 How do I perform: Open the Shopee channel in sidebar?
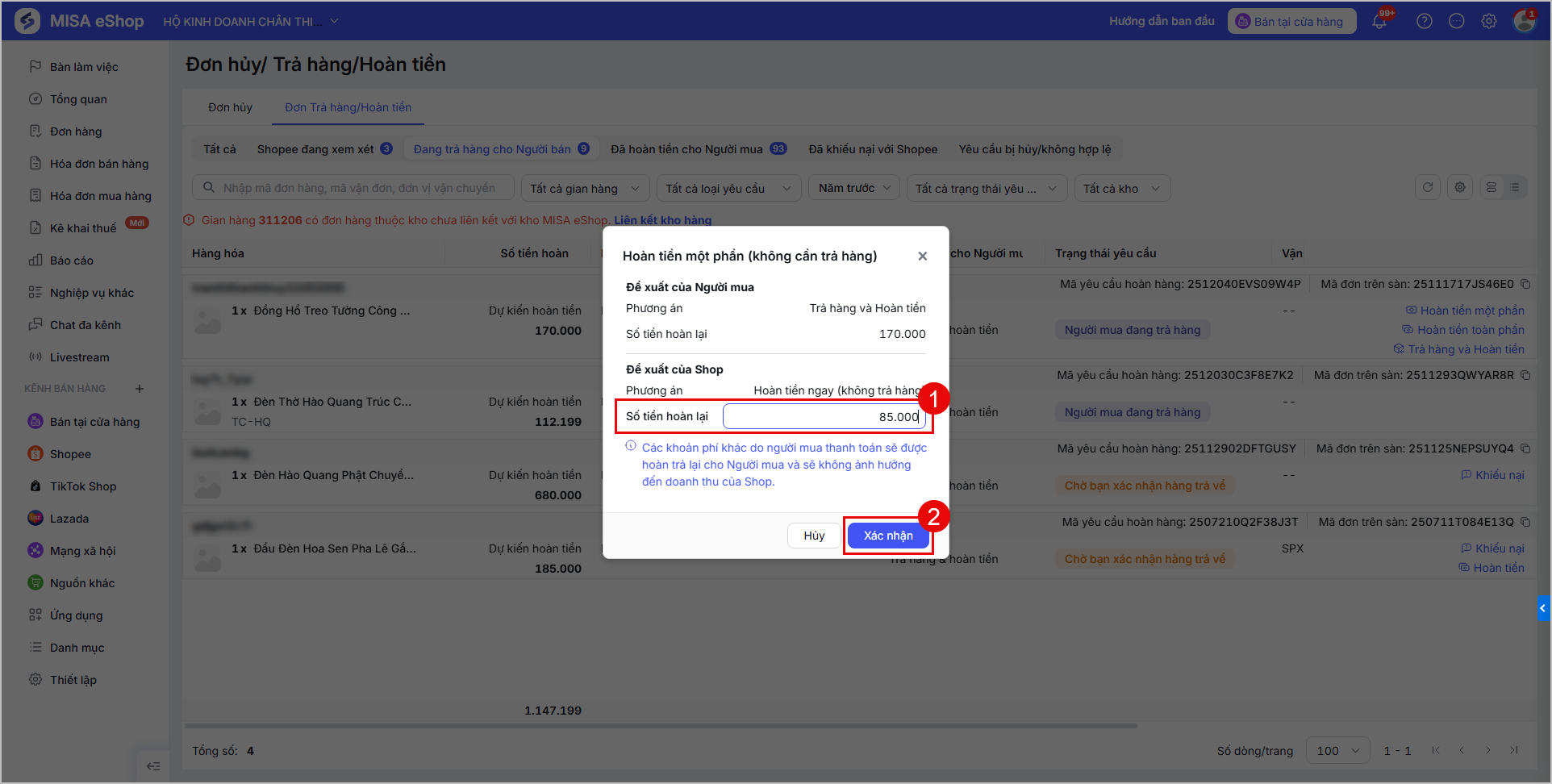pyautogui.click(x=70, y=454)
